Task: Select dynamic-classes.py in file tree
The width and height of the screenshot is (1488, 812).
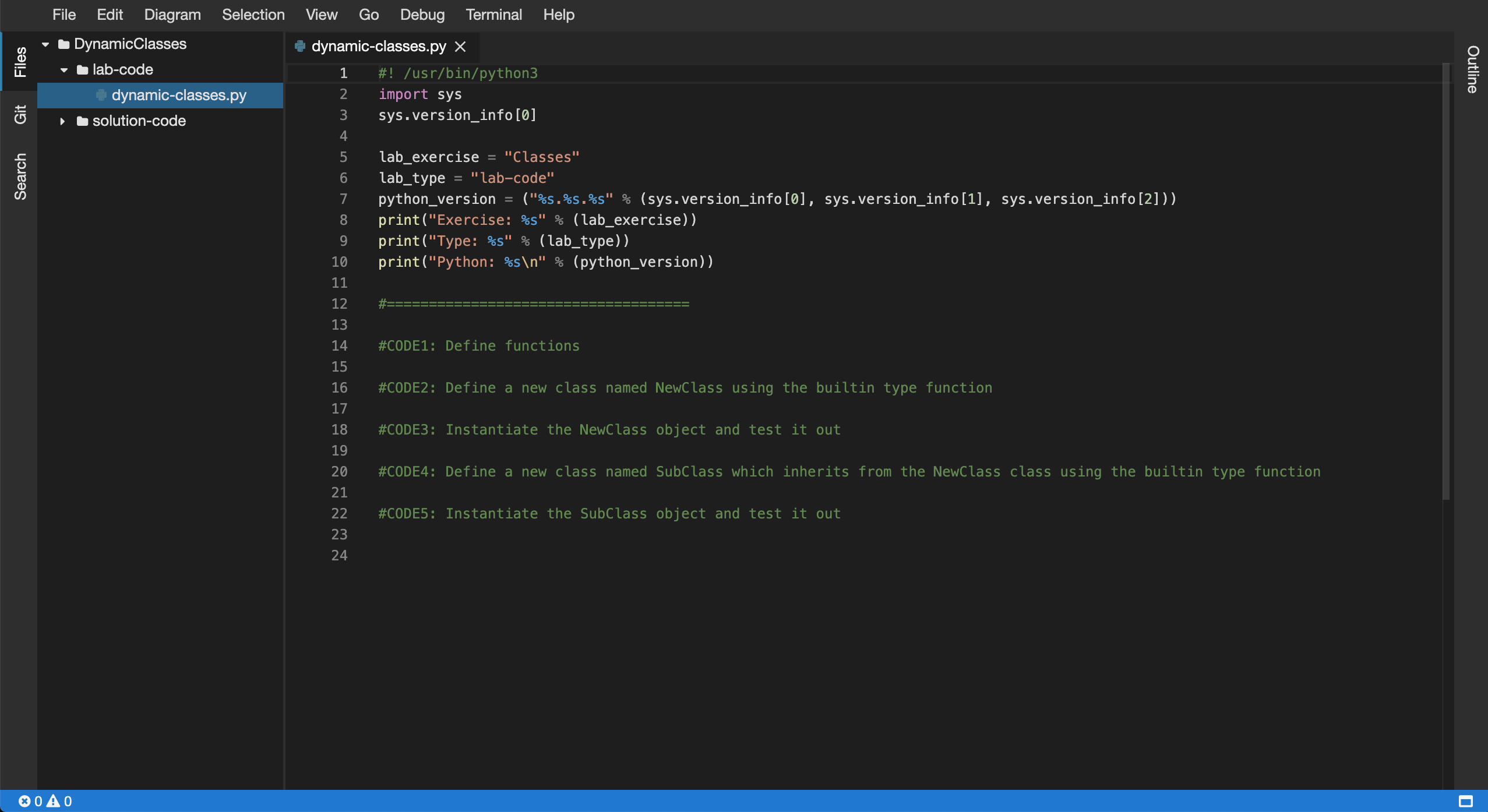Action: tap(178, 95)
